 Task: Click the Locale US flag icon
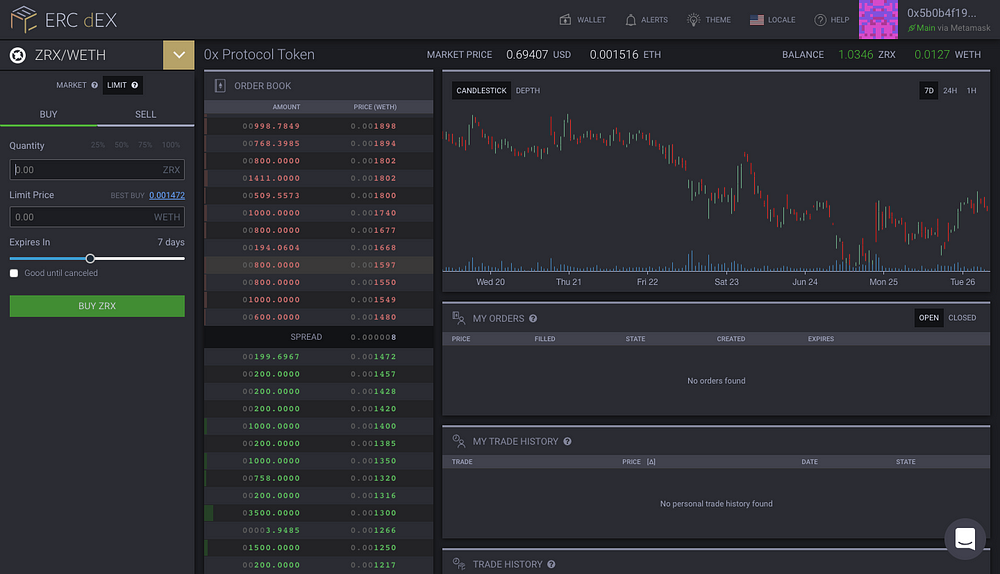pos(756,20)
